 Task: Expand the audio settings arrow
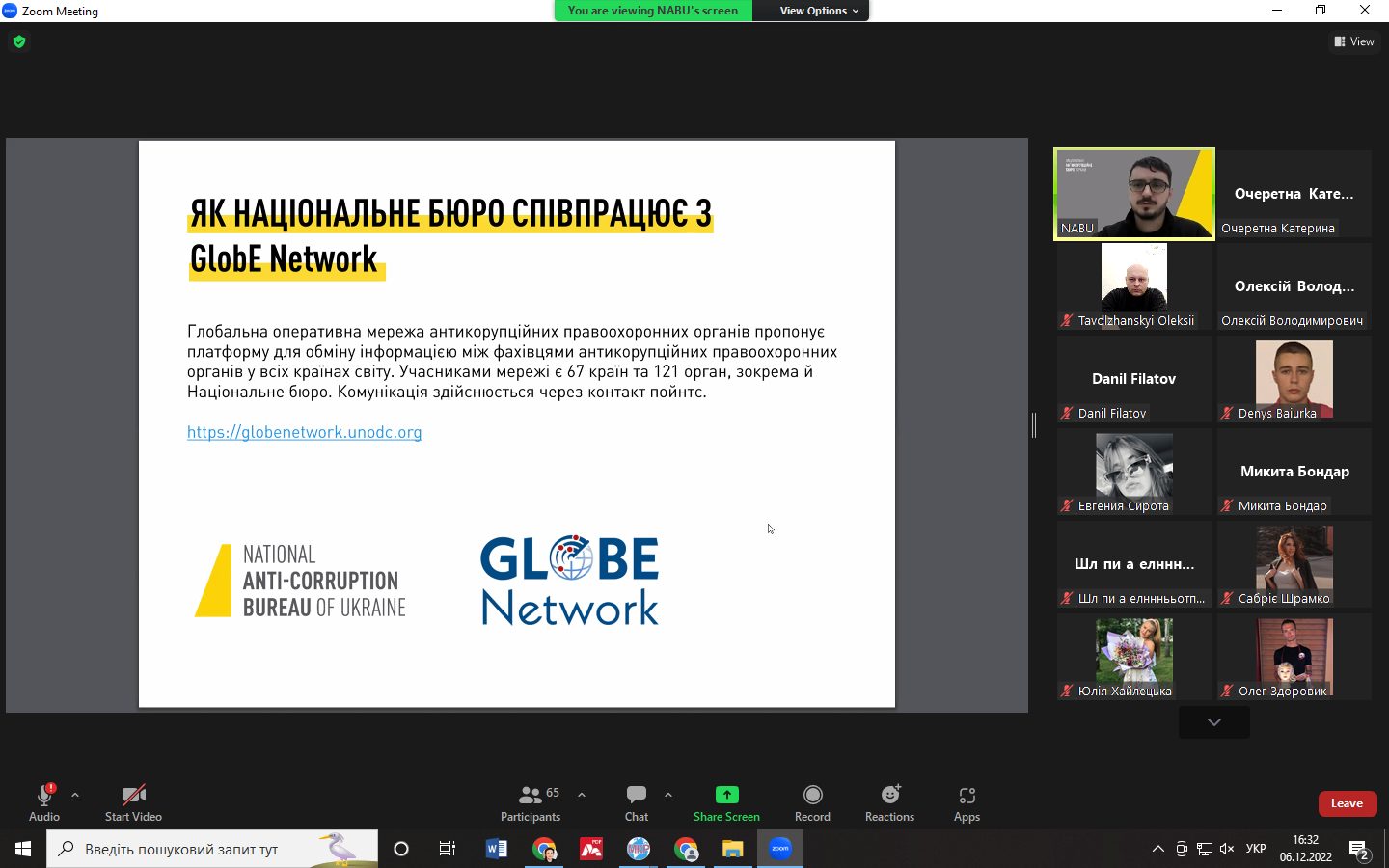point(75,795)
